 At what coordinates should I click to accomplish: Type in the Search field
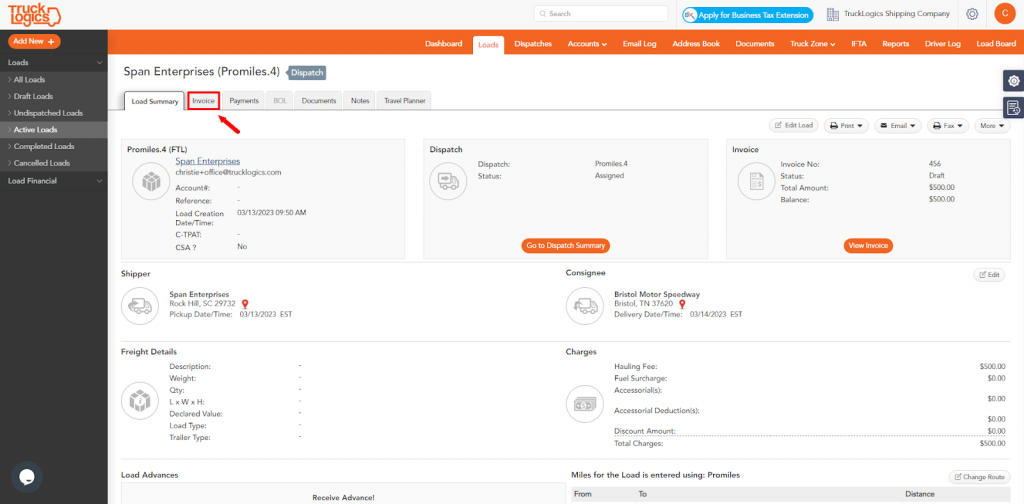point(601,14)
